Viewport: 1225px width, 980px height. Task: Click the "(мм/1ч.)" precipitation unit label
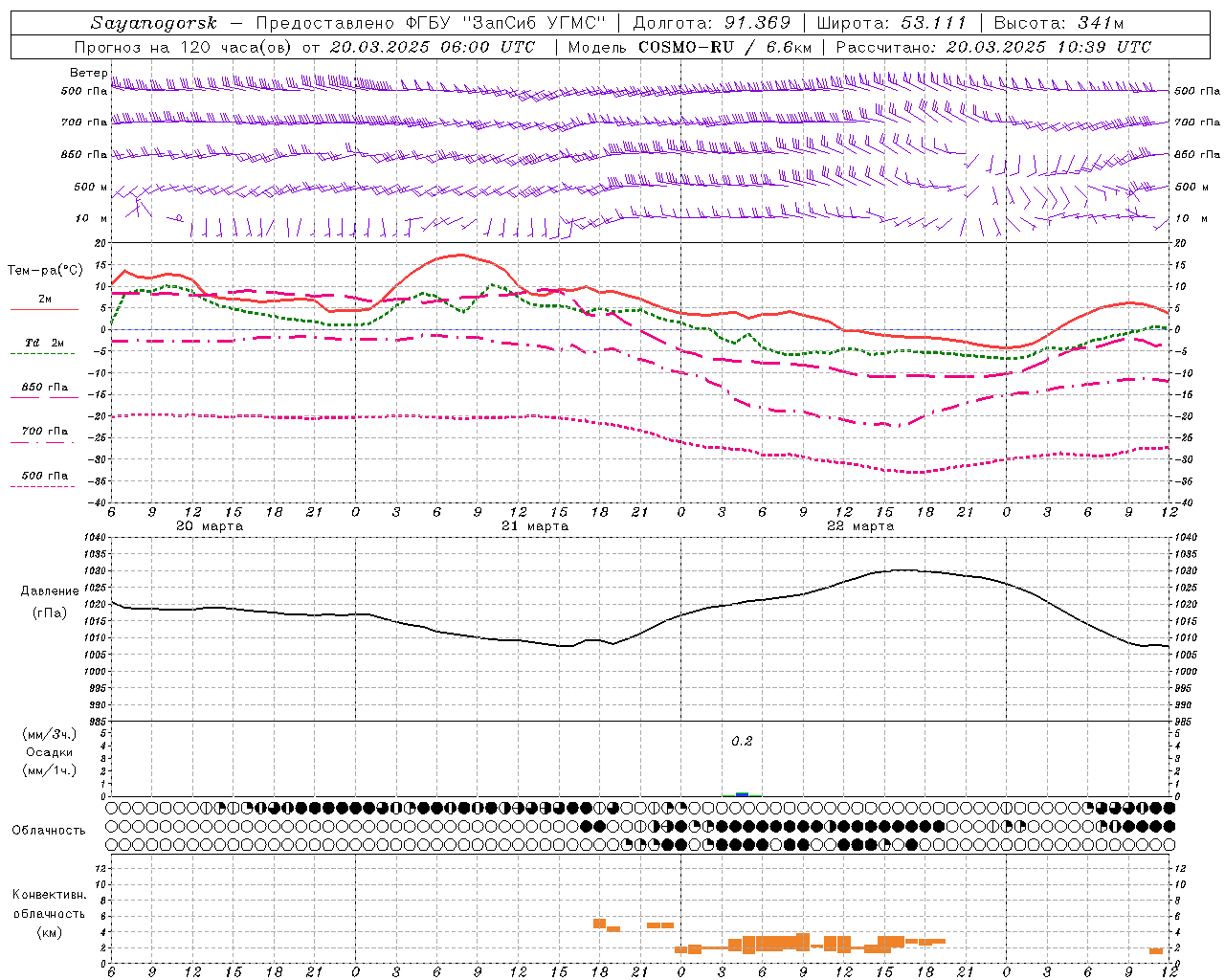coord(50,770)
